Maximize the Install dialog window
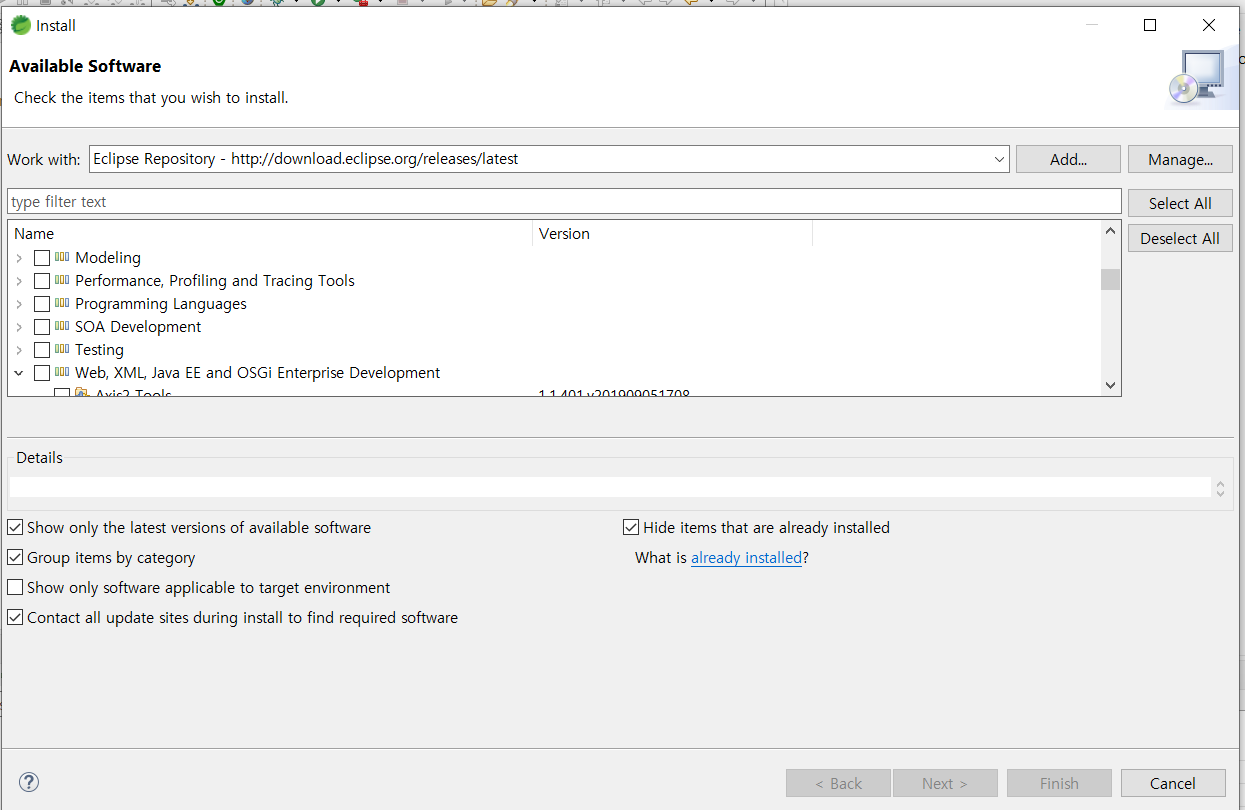Image resolution: width=1245 pixels, height=810 pixels. tap(1150, 25)
